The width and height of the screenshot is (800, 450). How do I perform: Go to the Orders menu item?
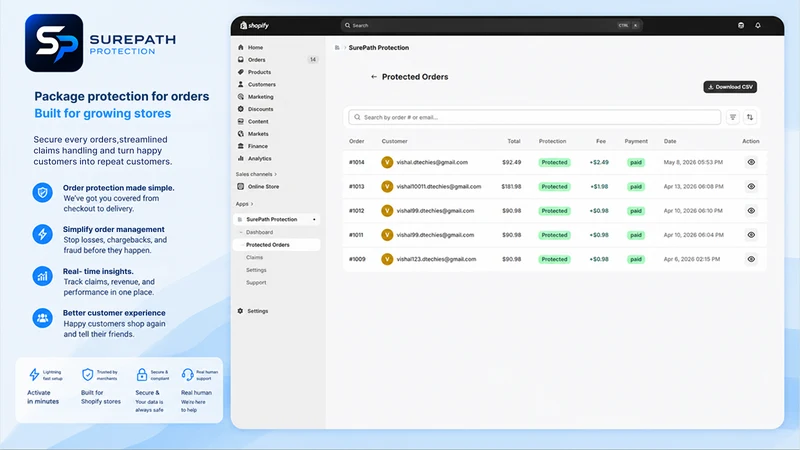click(x=257, y=60)
